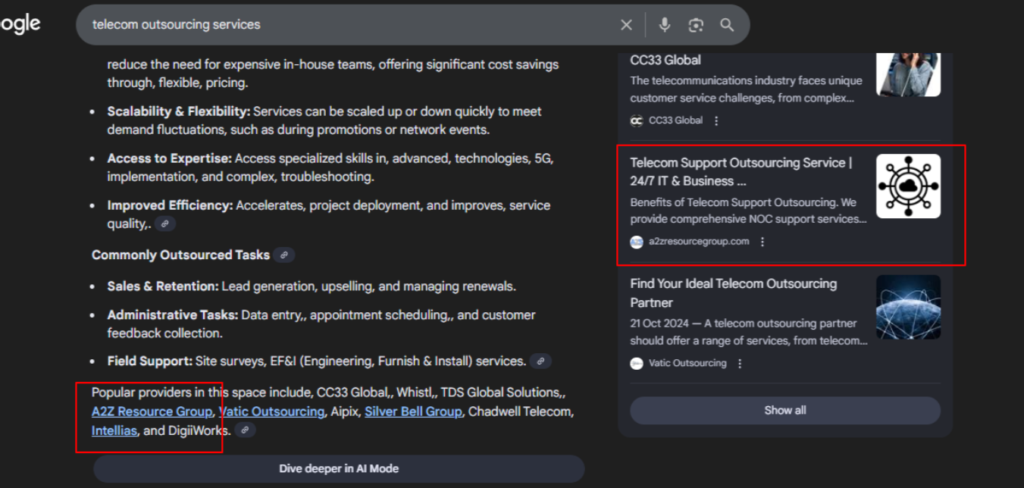Start voice search with microphone icon
The width and height of the screenshot is (1024, 488).
(x=664, y=25)
